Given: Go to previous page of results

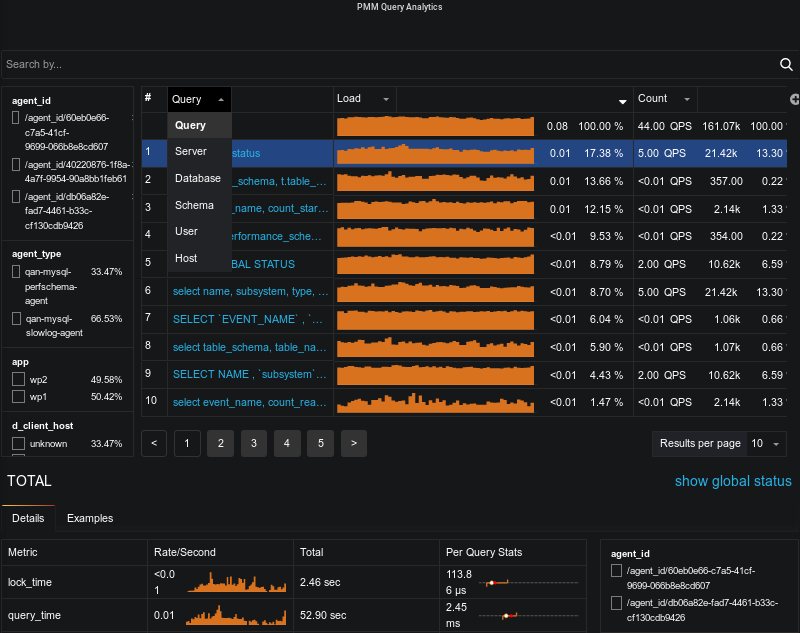Looking at the screenshot, I should coord(154,442).
